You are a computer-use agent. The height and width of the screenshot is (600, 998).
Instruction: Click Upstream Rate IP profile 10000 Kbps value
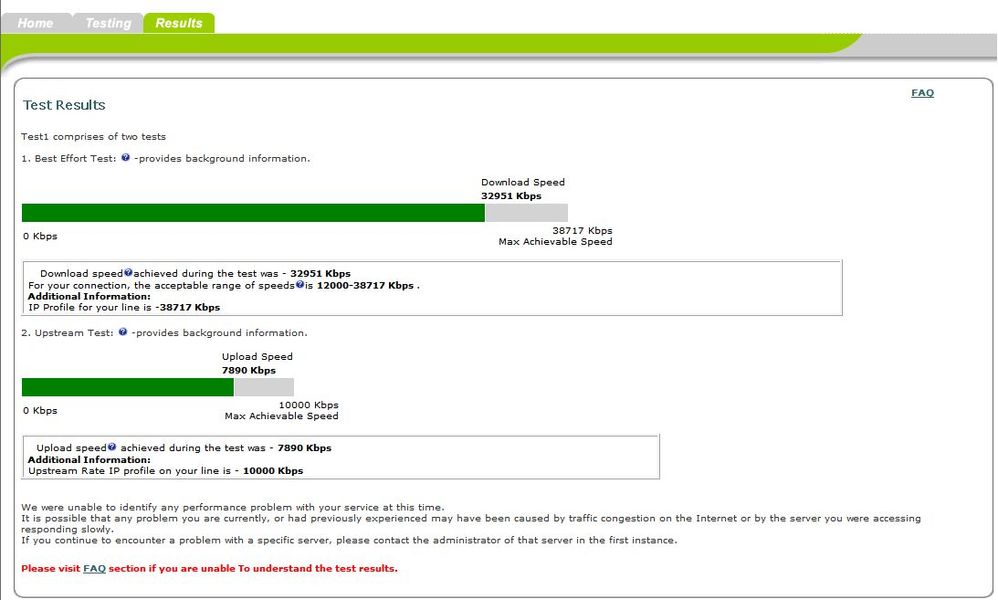273,471
